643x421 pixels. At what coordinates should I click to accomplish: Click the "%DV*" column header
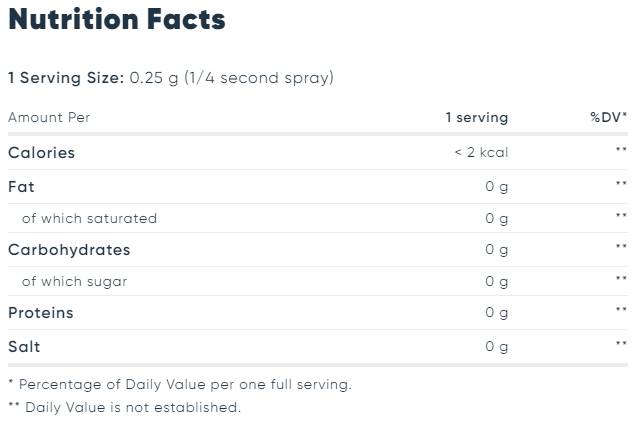[608, 118]
